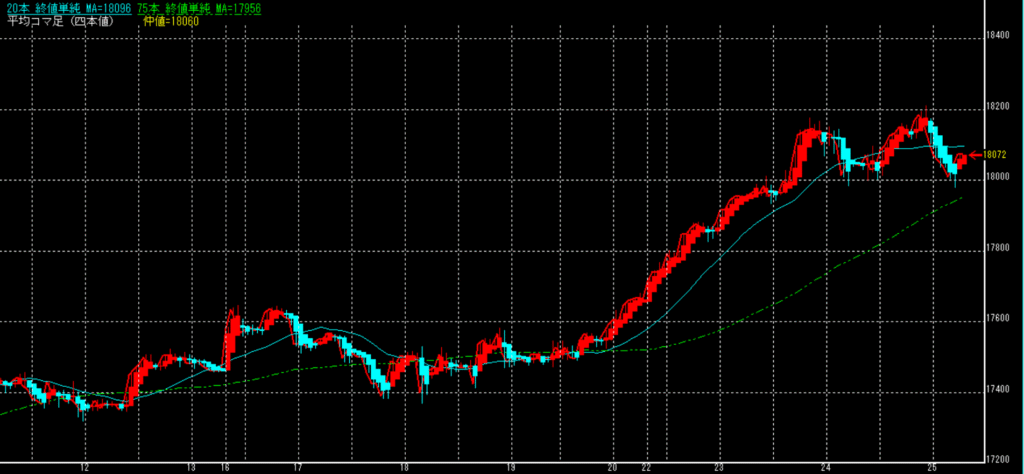Image resolution: width=1024 pixels, height=474 pixels.
Task: Click the 18200 price axis label
Action: click(x=996, y=105)
